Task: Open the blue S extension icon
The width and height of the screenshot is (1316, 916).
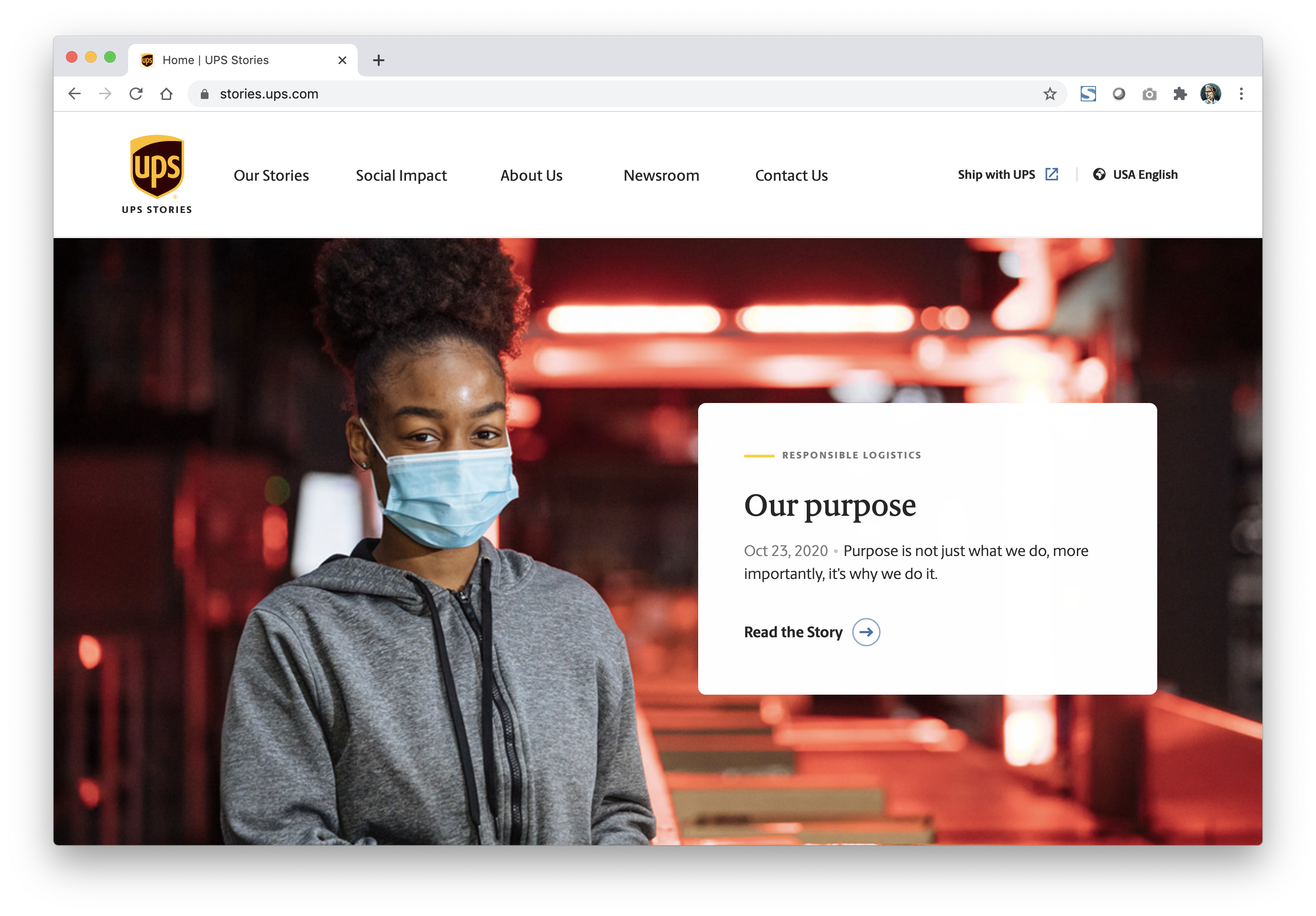Action: click(x=1088, y=93)
